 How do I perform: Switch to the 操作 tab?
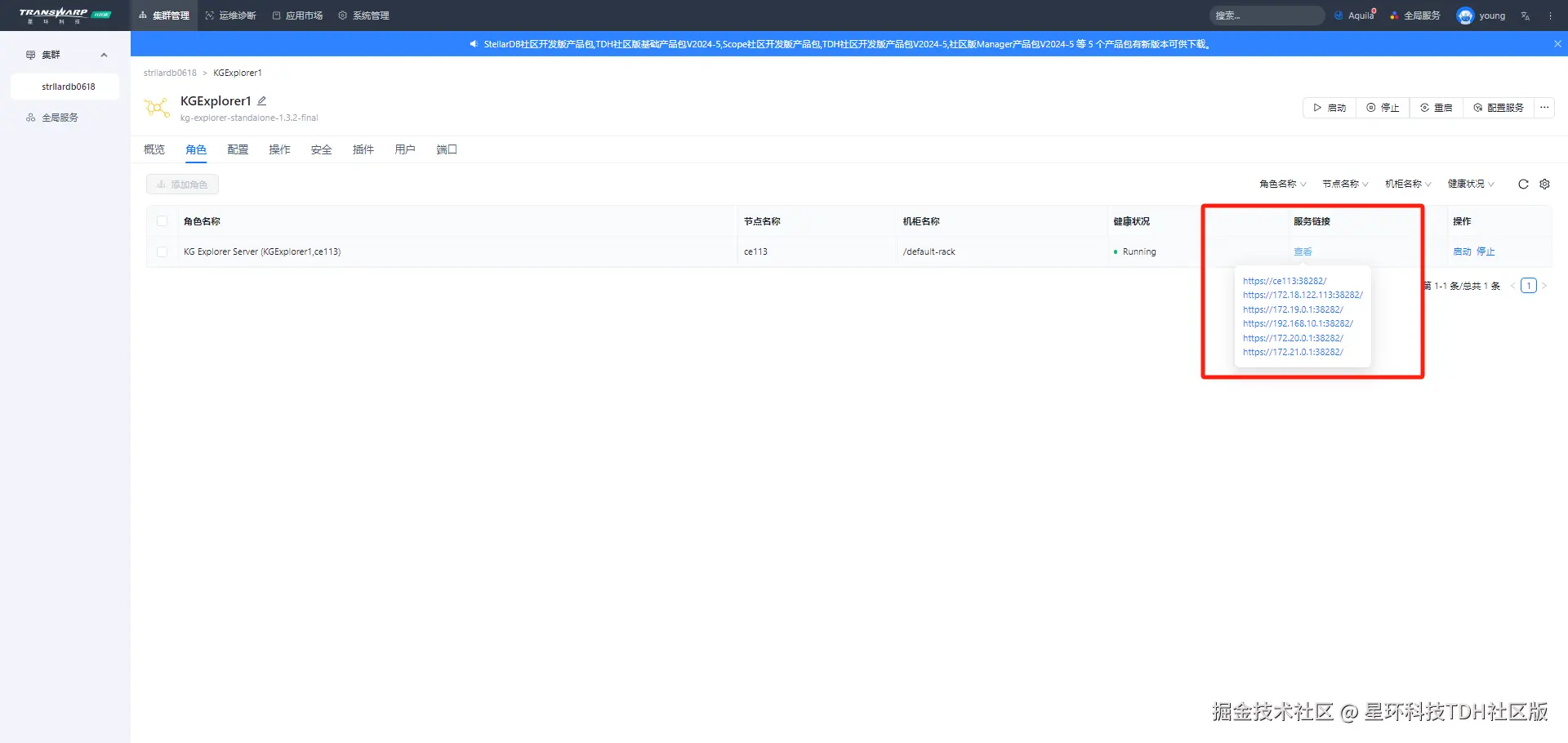(279, 149)
